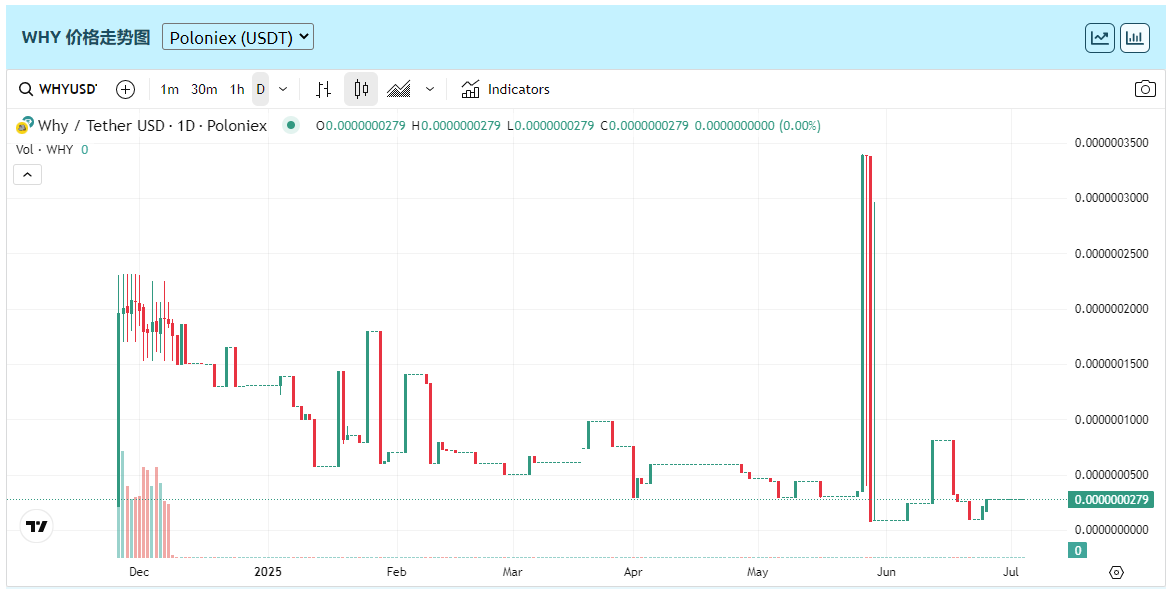
Task: Select the Bars chart style icon
Action: [x=323, y=89]
